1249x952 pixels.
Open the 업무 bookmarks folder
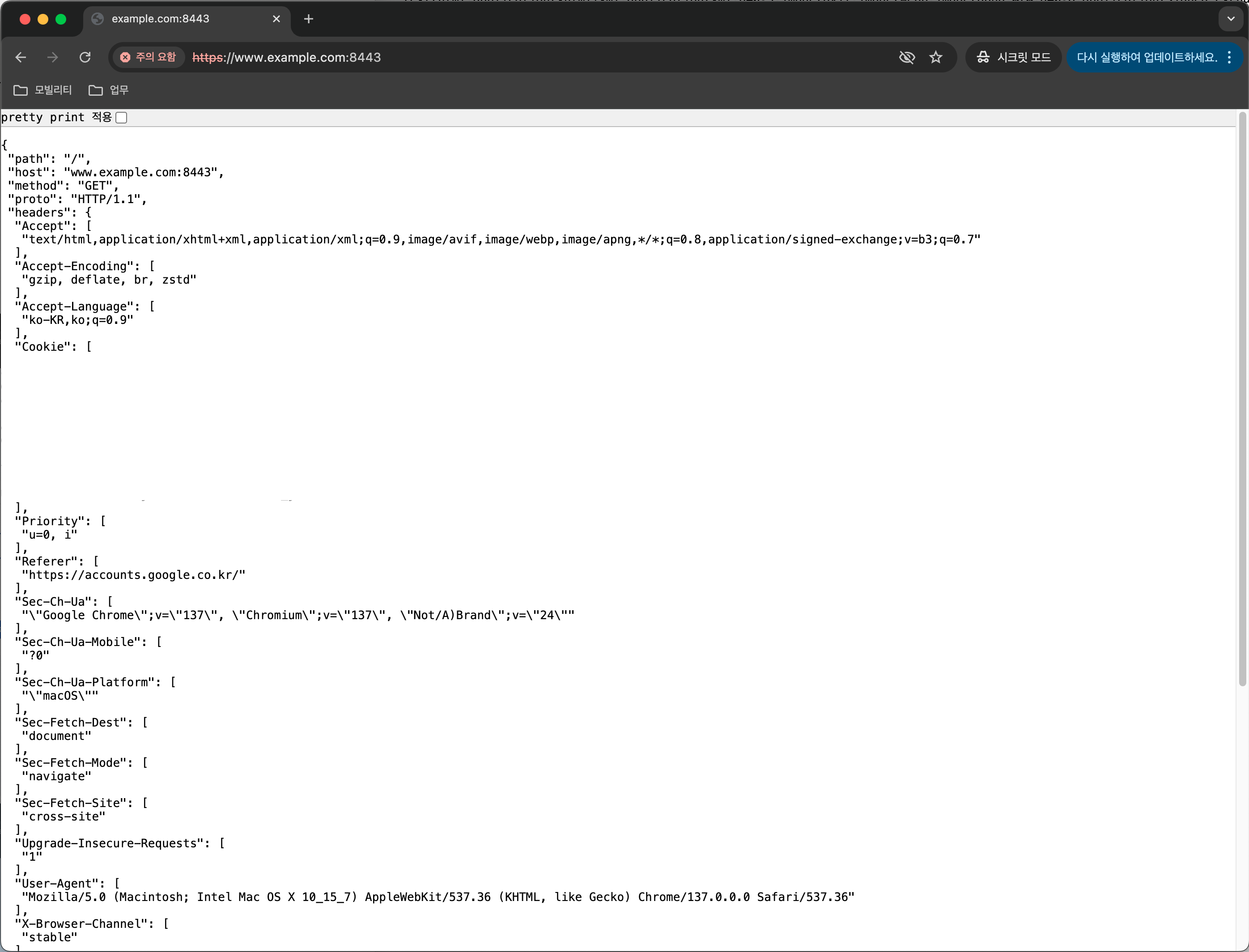point(109,90)
